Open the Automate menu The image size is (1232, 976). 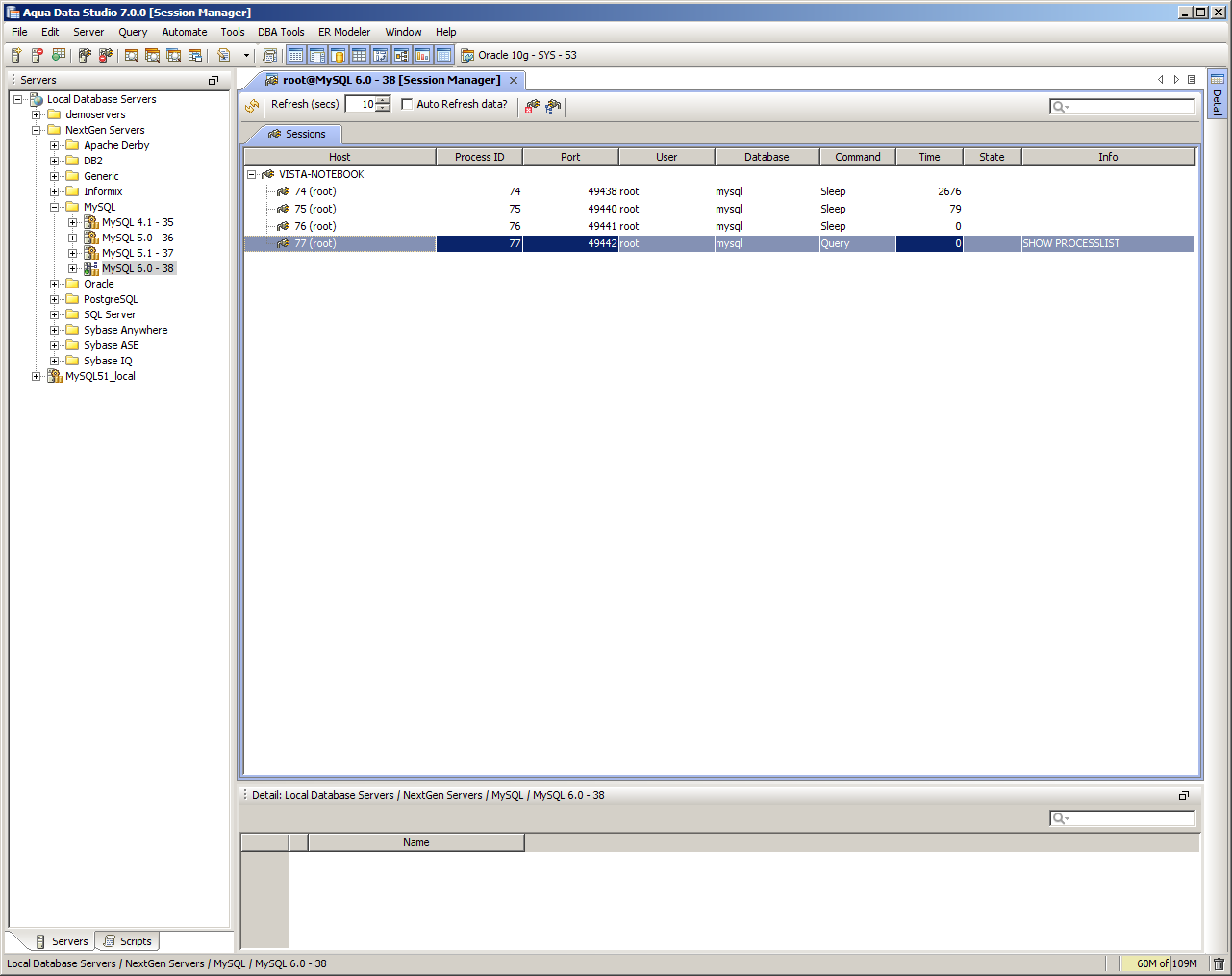point(185,32)
